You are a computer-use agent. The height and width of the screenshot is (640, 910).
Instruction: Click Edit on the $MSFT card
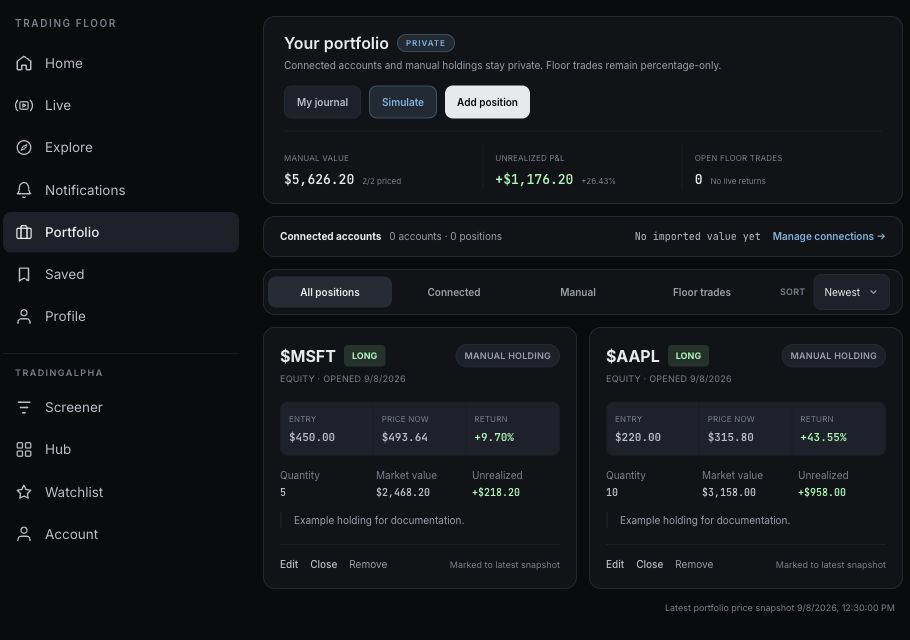point(289,564)
